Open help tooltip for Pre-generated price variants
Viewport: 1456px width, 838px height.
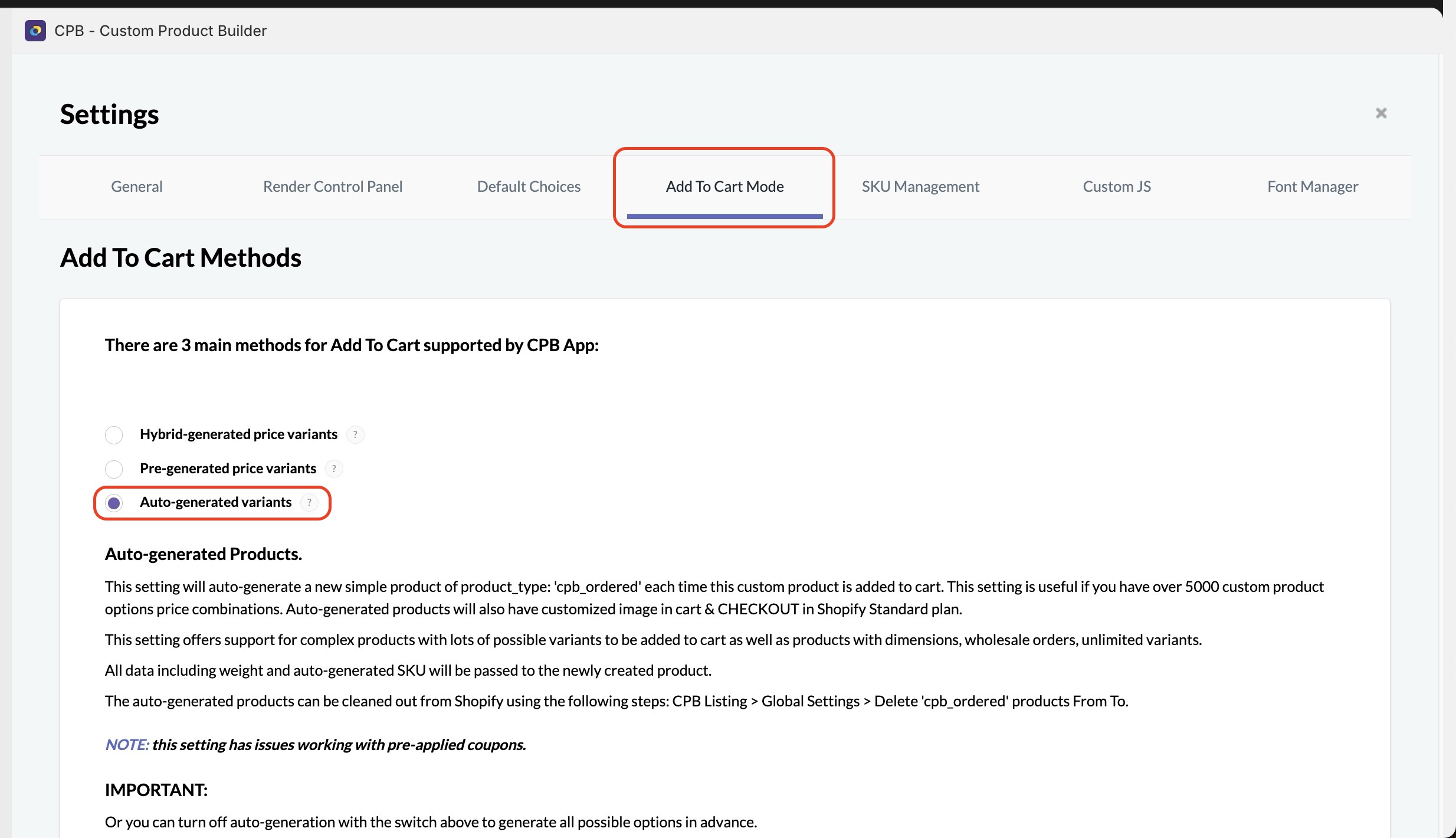click(x=334, y=469)
